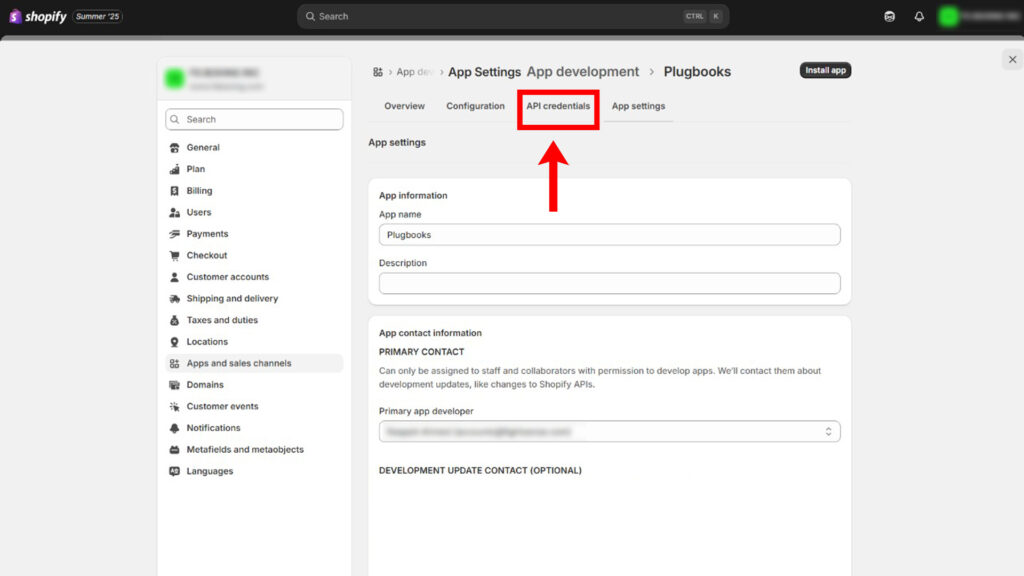Screen dimensions: 1024x576
Task: Open the API credentials tab
Action: pos(558,106)
